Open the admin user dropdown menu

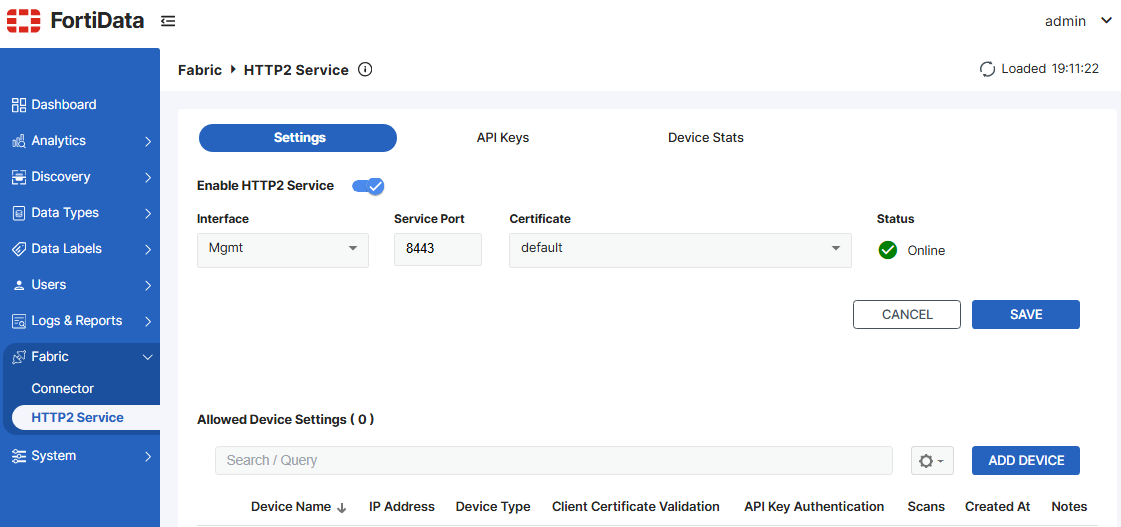pos(1078,21)
